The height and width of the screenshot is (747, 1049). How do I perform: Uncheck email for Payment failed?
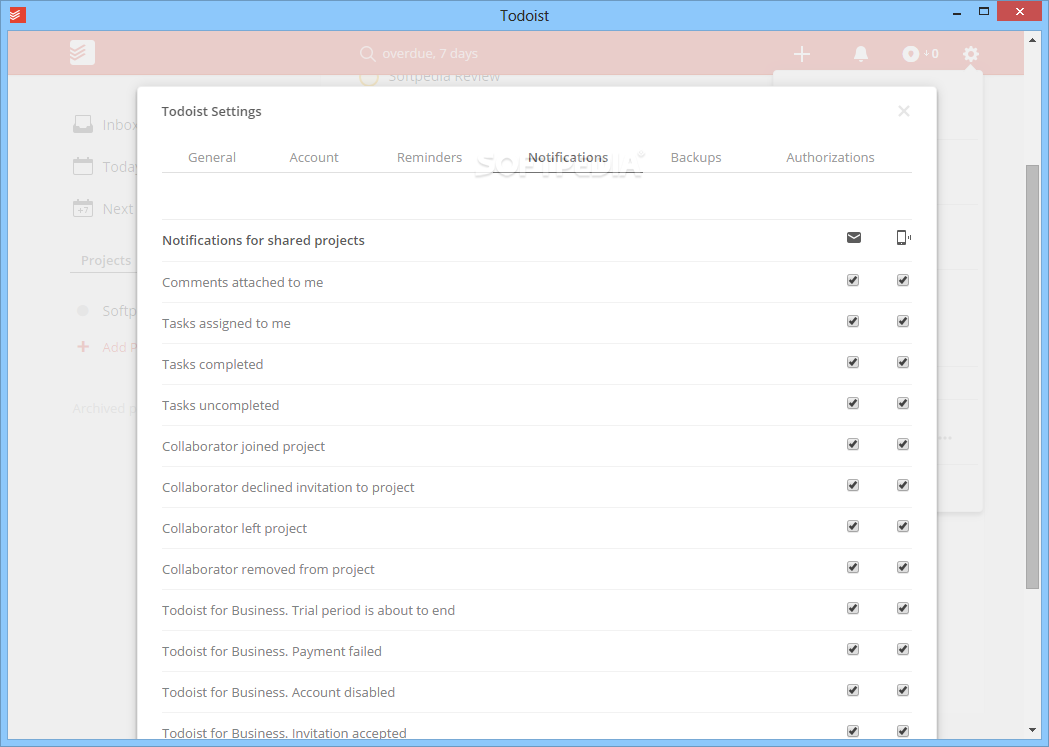click(853, 649)
